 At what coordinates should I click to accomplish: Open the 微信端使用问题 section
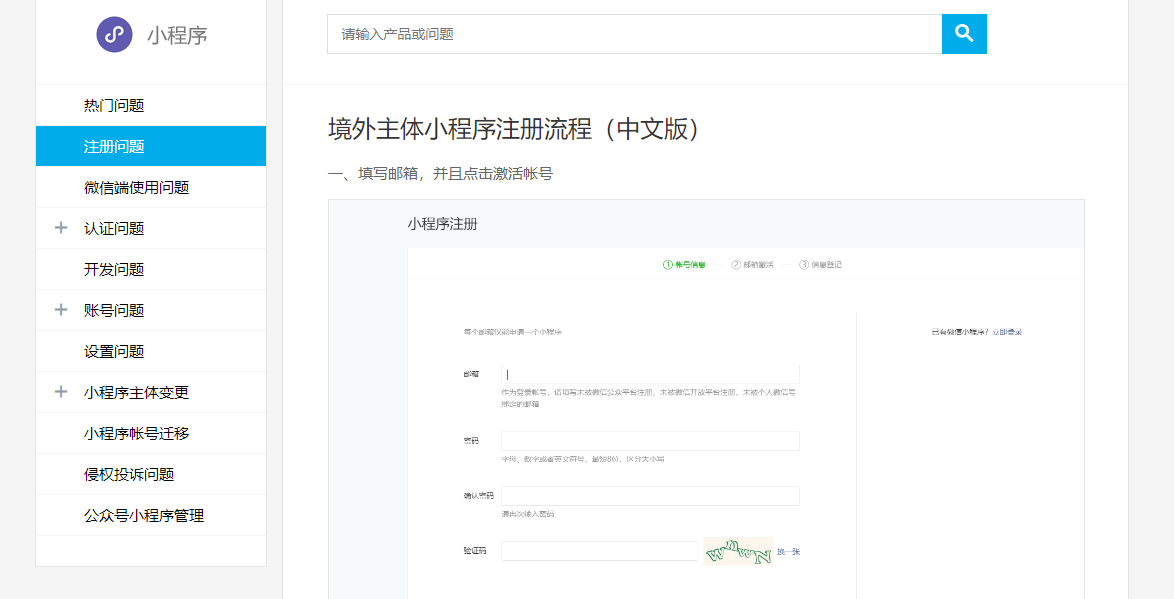(150, 187)
